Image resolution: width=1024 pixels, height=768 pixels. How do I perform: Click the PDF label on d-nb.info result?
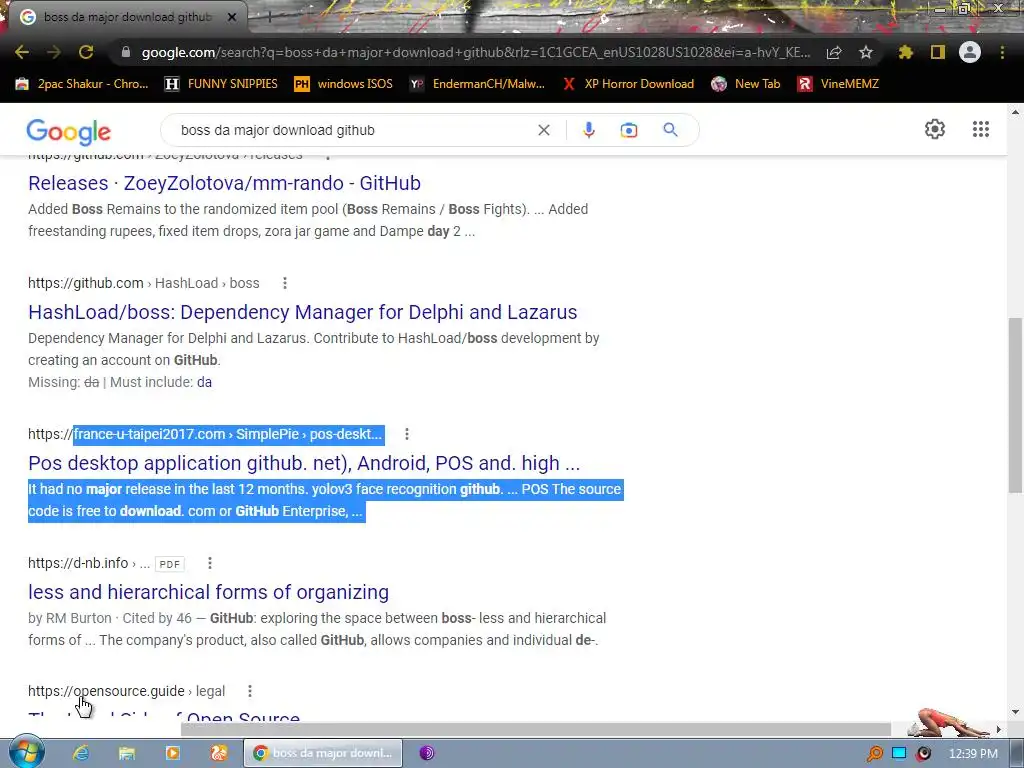click(x=170, y=564)
